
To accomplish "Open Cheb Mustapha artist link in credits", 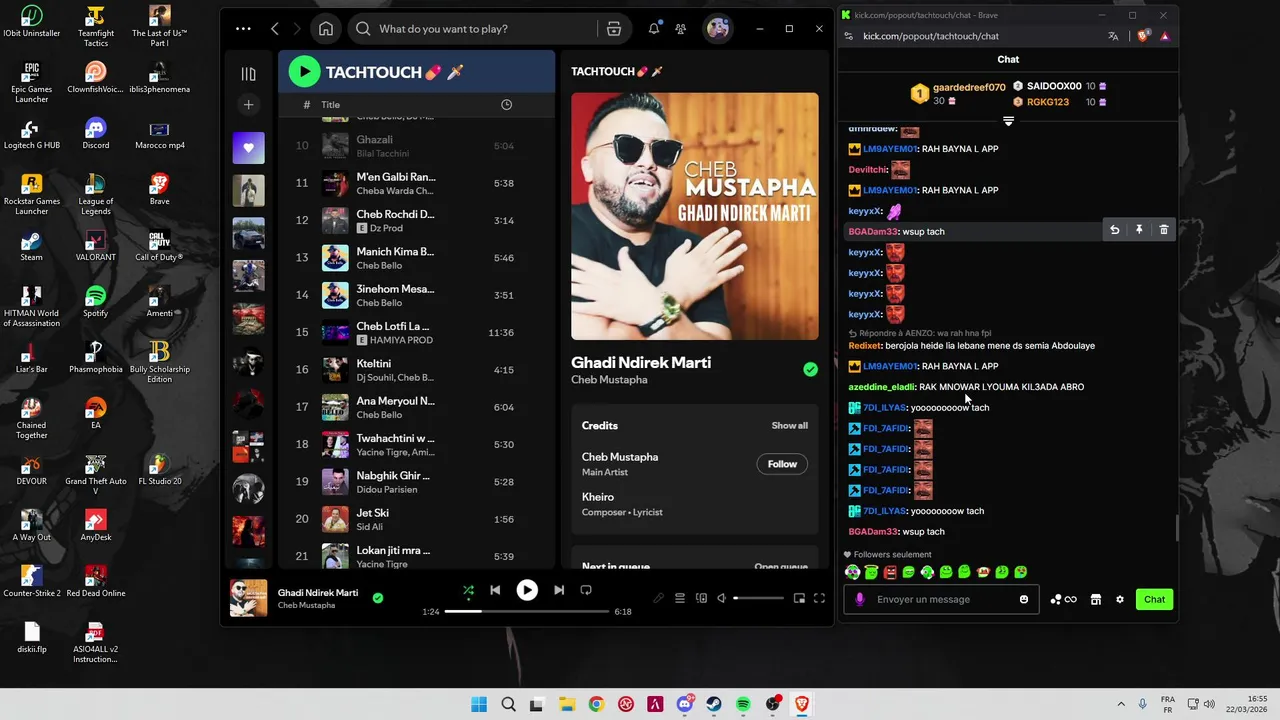I will pos(620,457).
